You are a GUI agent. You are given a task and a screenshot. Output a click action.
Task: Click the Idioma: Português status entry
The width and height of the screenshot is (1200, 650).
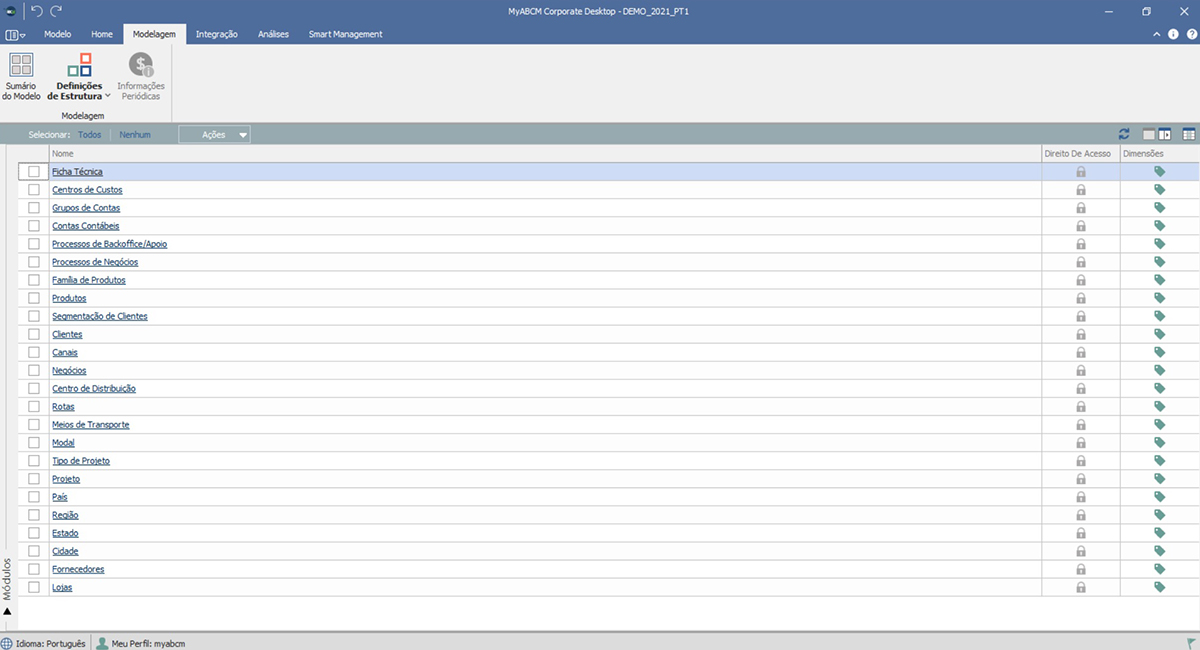(51, 643)
